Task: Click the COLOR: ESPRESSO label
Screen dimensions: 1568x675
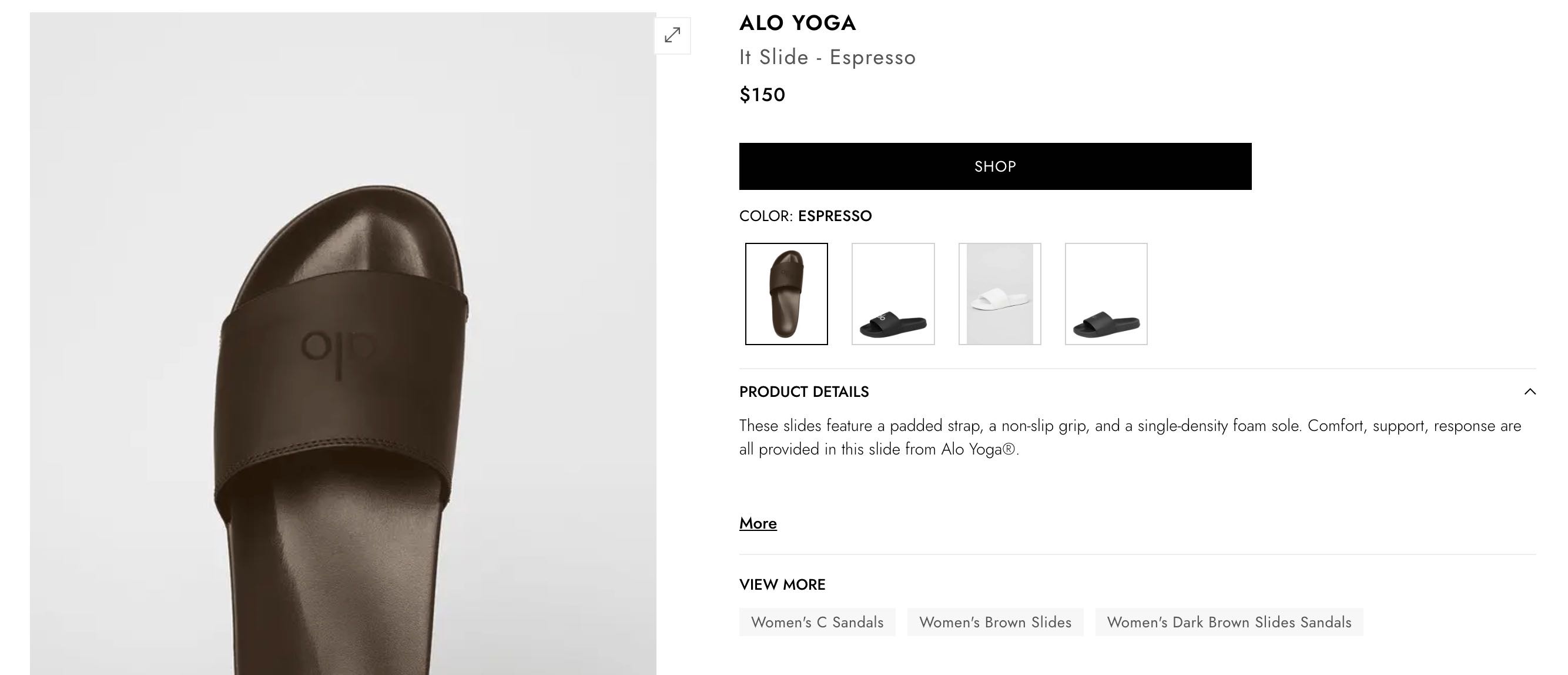Action: [805, 216]
